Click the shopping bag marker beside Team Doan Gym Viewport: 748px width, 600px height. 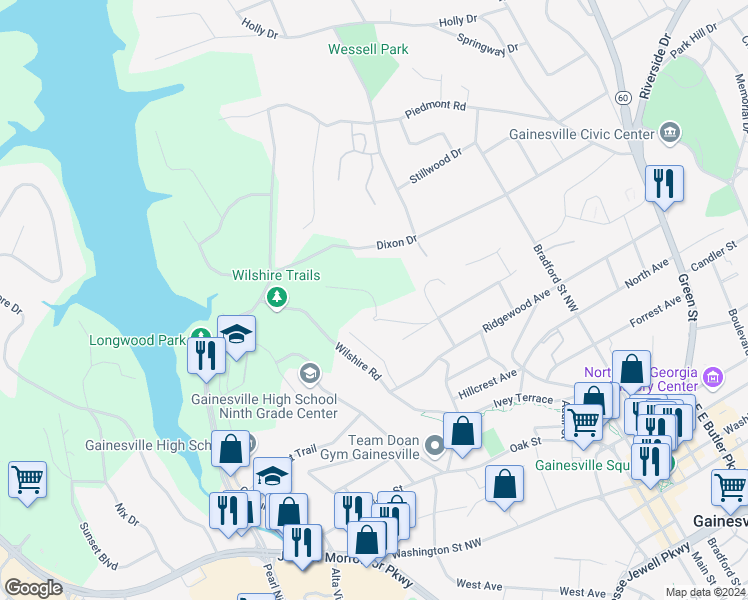[462, 431]
